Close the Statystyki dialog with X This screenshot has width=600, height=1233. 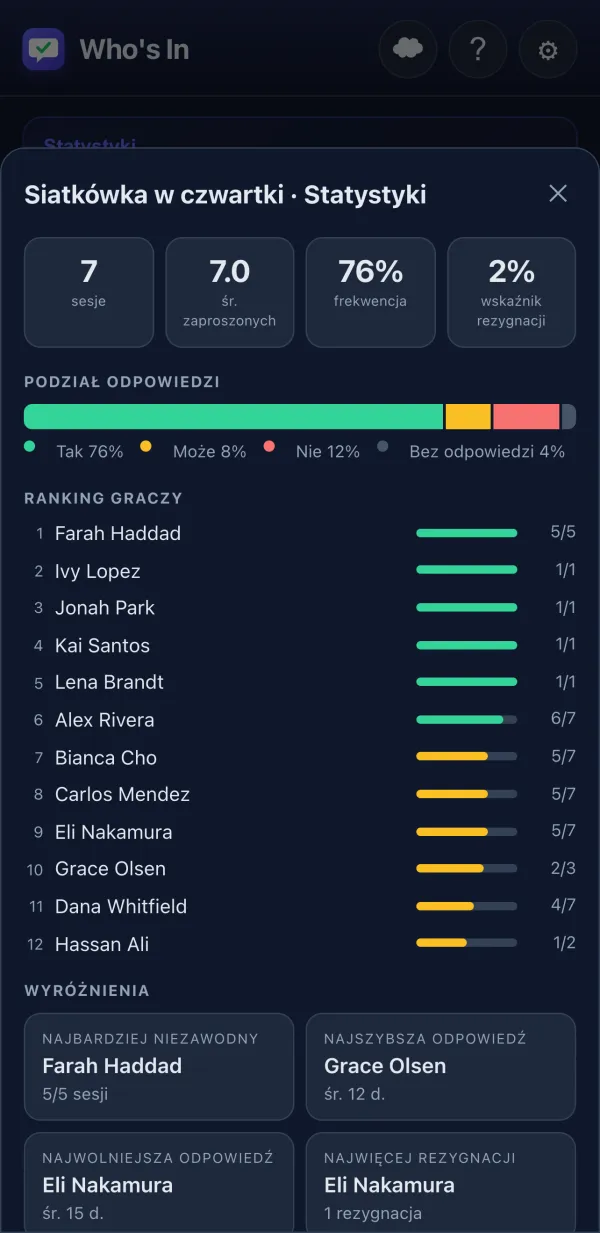click(558, 194)
